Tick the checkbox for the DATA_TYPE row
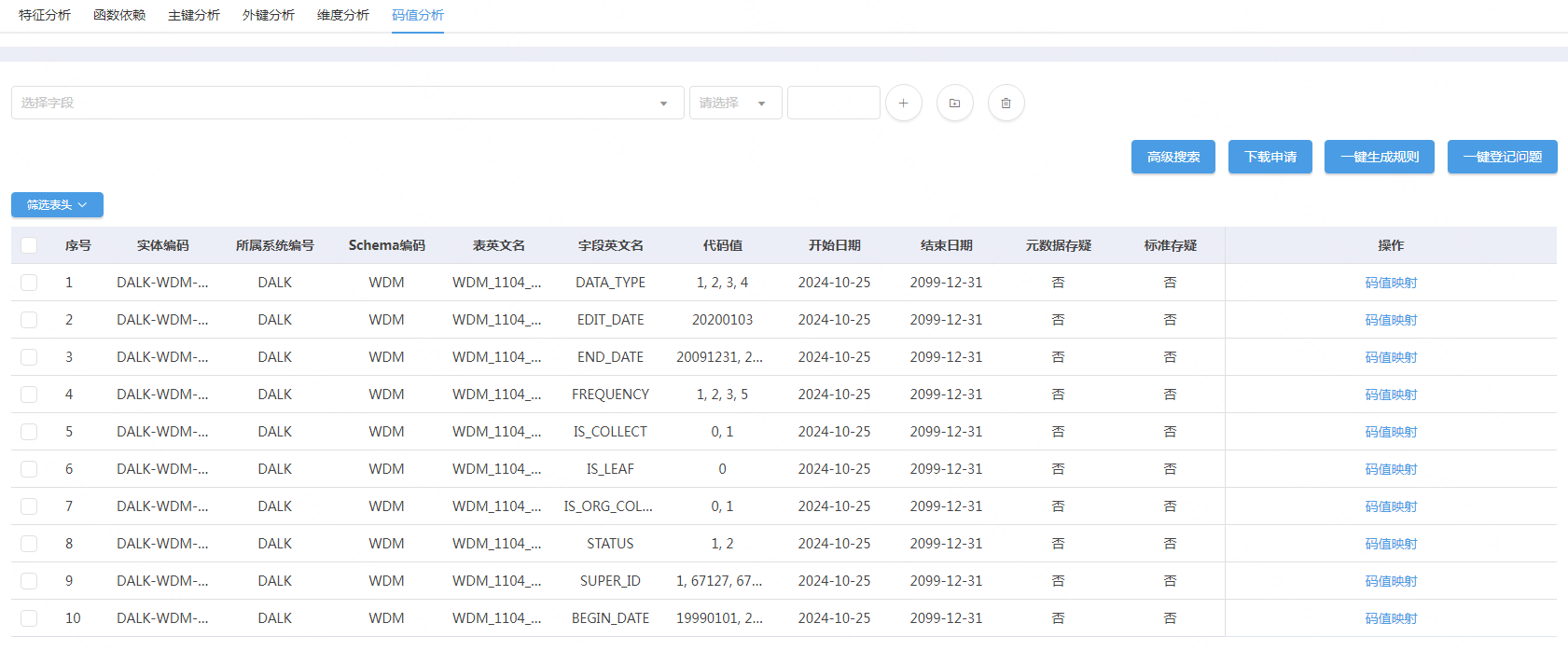Screen dimensions: 1568x651 click(29, 283)
